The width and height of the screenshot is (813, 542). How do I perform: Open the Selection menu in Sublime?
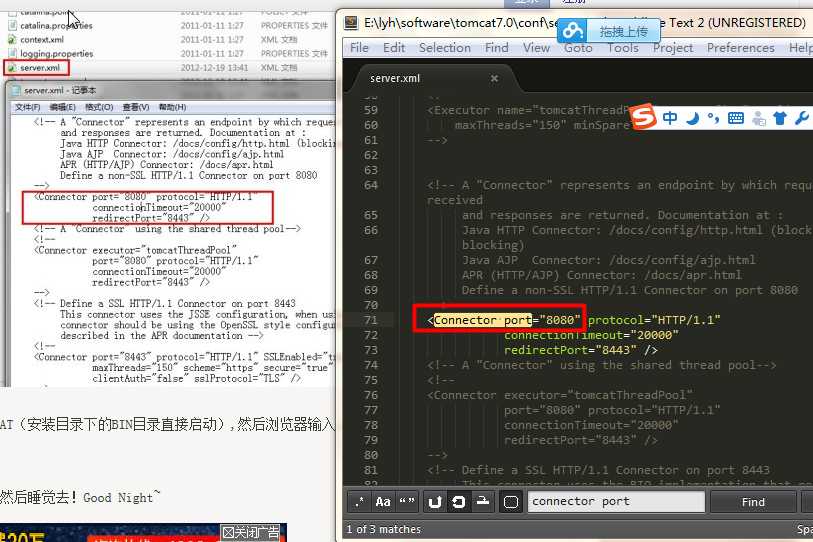point(445,48)
